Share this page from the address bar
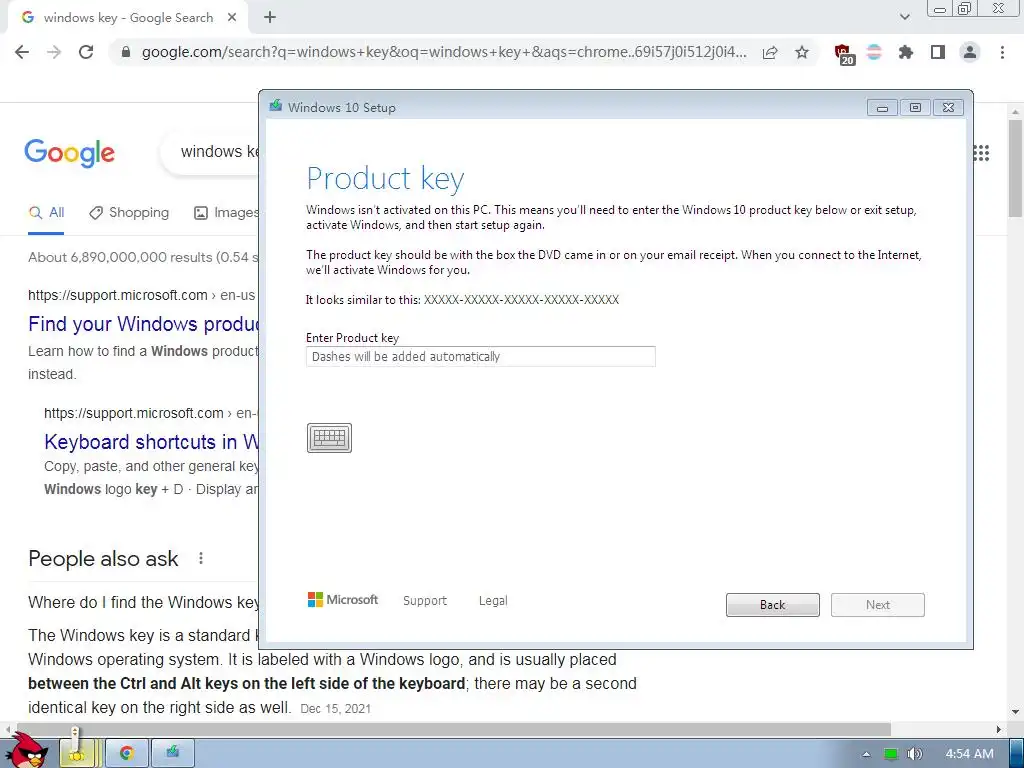 (x=770, y=52)
